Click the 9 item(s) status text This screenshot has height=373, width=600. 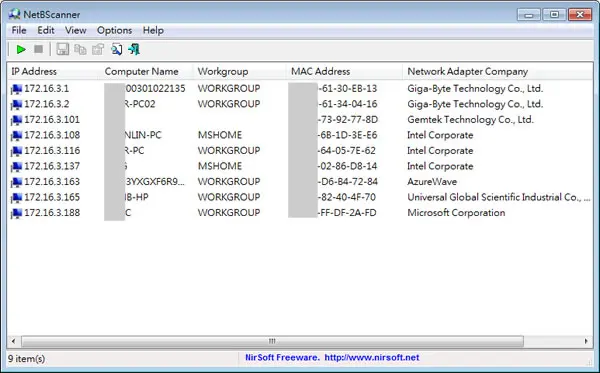[x=27, y=358]
